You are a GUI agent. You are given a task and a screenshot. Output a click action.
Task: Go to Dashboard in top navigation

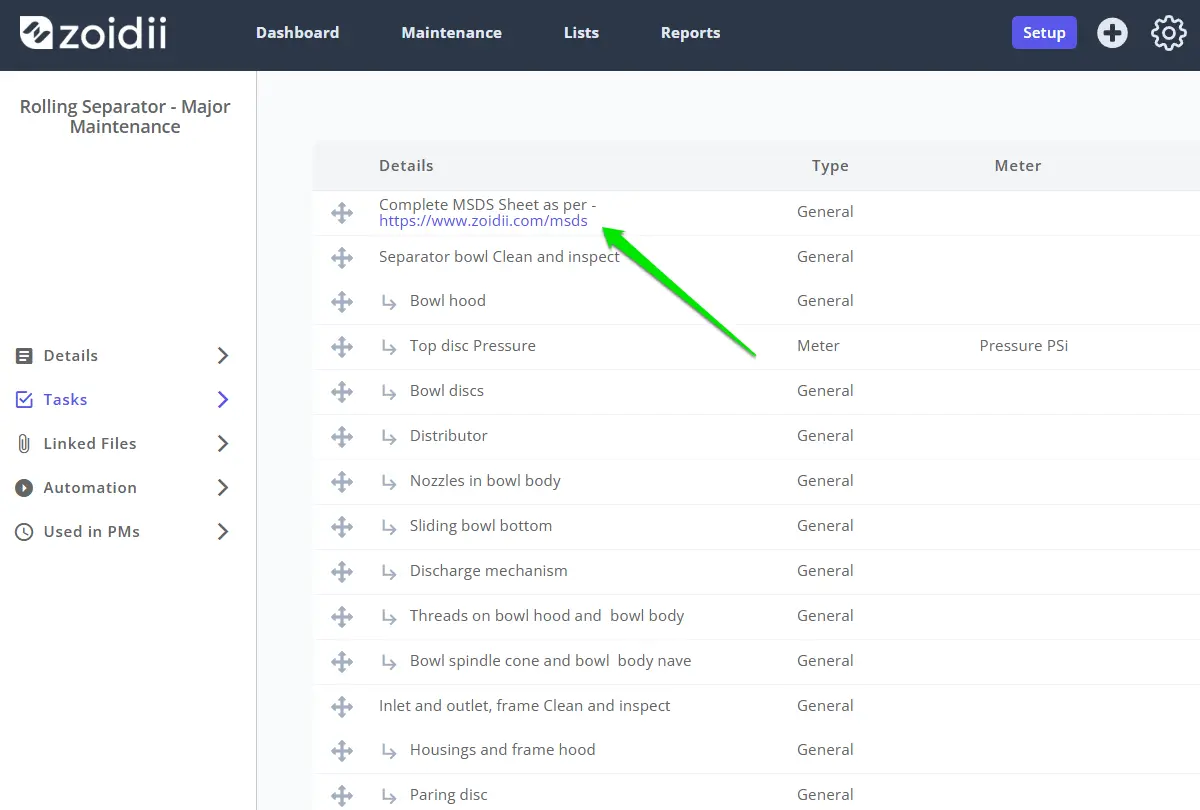tap(297, 33)
